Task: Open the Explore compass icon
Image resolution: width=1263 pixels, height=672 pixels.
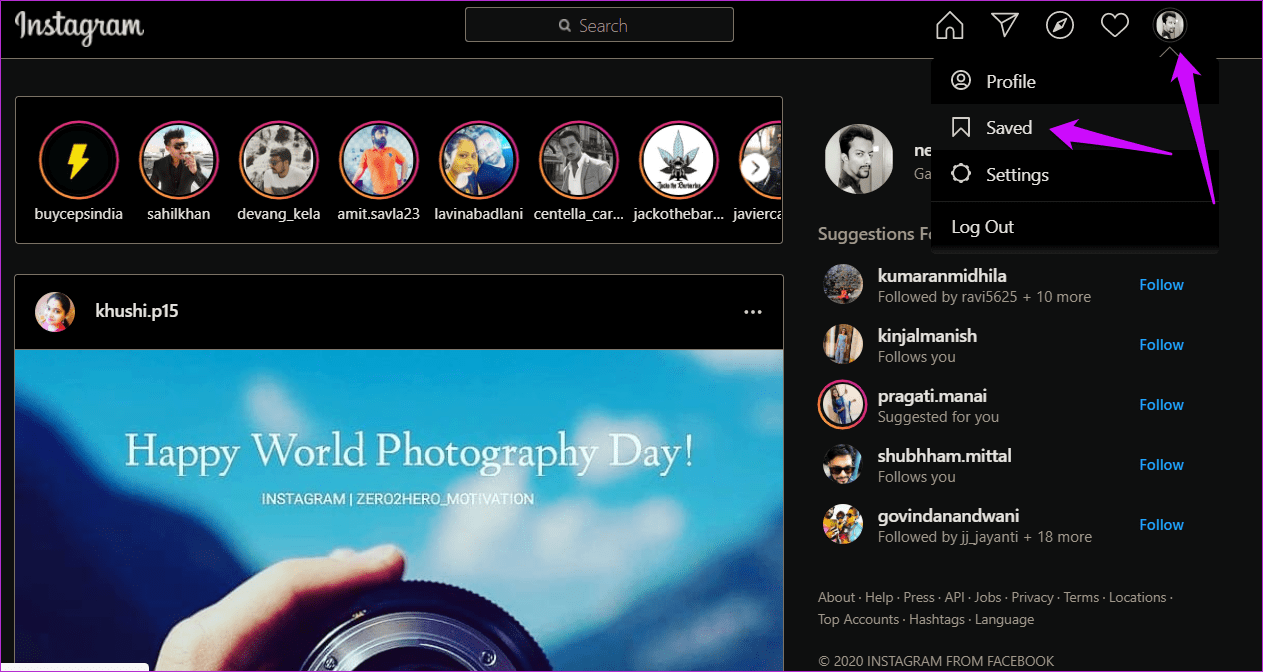Action: click(x=1059, y=25)
